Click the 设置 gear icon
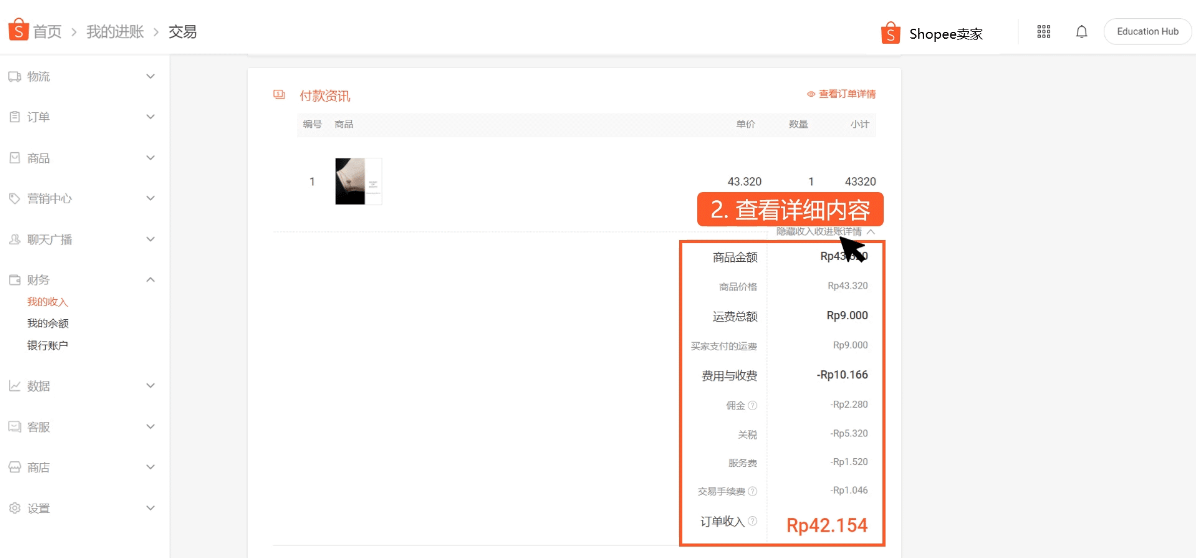1196x558 pixels. click(x=14, y=508)
